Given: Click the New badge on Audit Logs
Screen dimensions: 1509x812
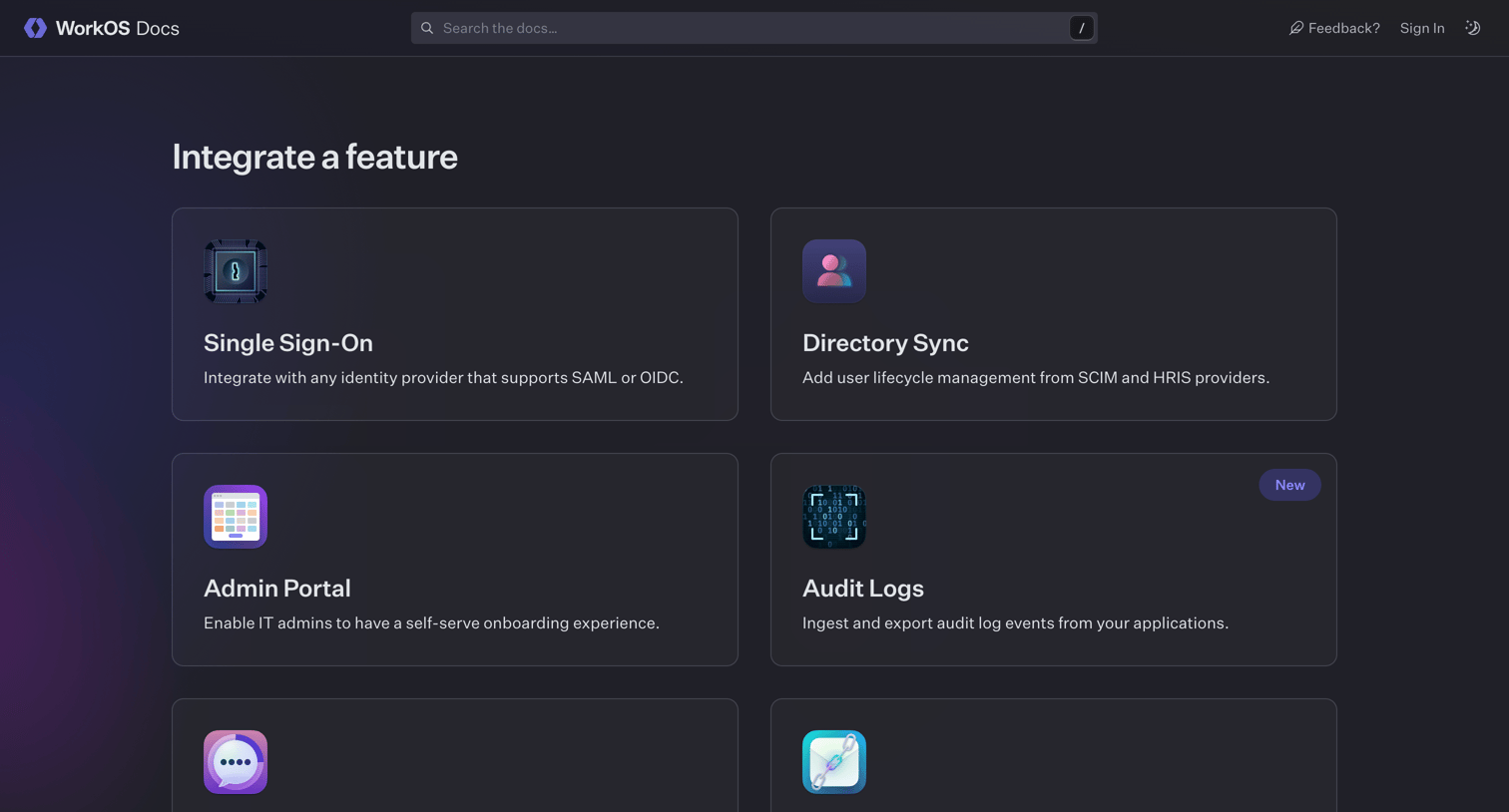Looking at the screenshot, I should pos(1289,485).
